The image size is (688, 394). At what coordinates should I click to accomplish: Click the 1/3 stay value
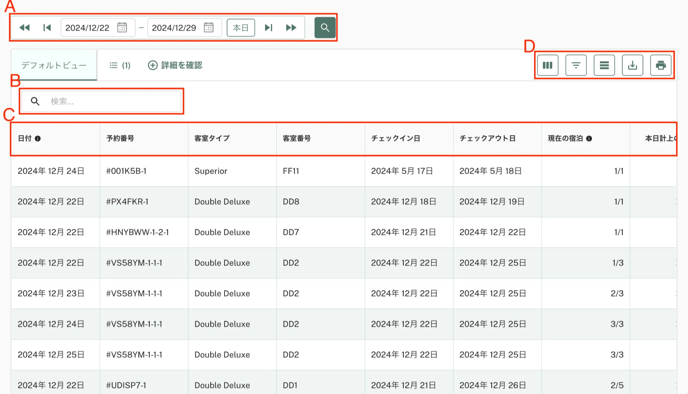click(x=618, y=263)
